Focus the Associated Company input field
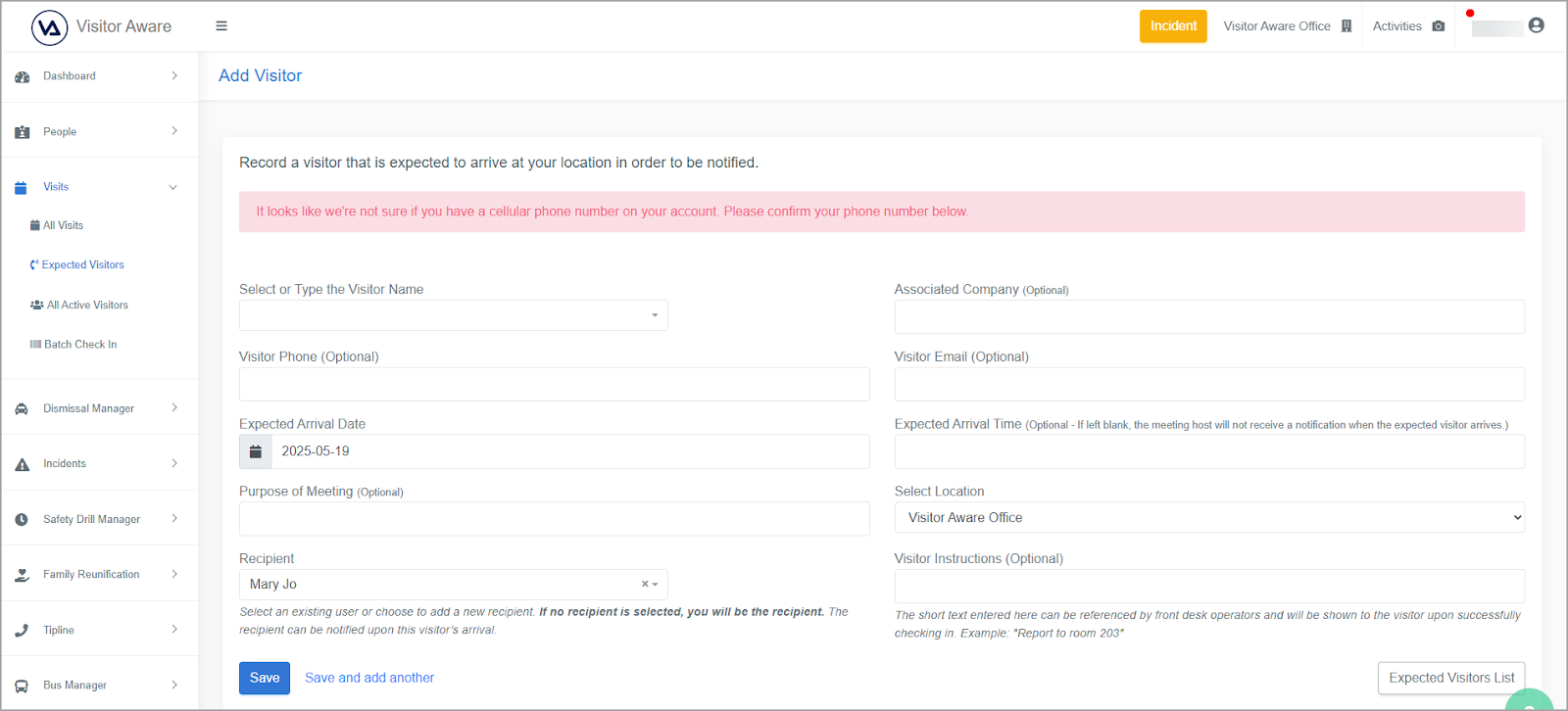Viewport: 1568px width, 711px height. [x=1209, y=316]
